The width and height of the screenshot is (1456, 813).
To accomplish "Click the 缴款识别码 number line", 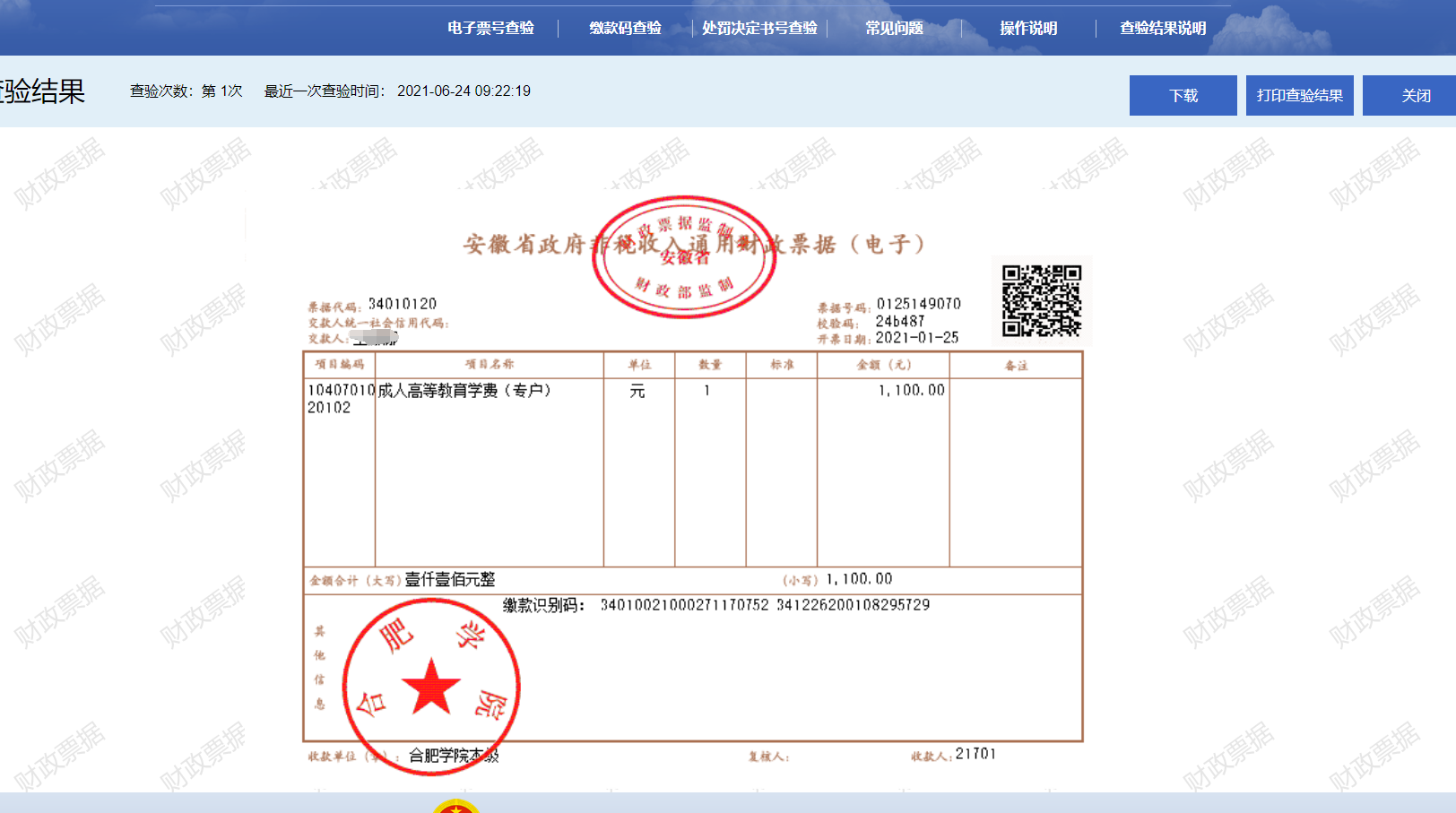I will pos(765,605).
